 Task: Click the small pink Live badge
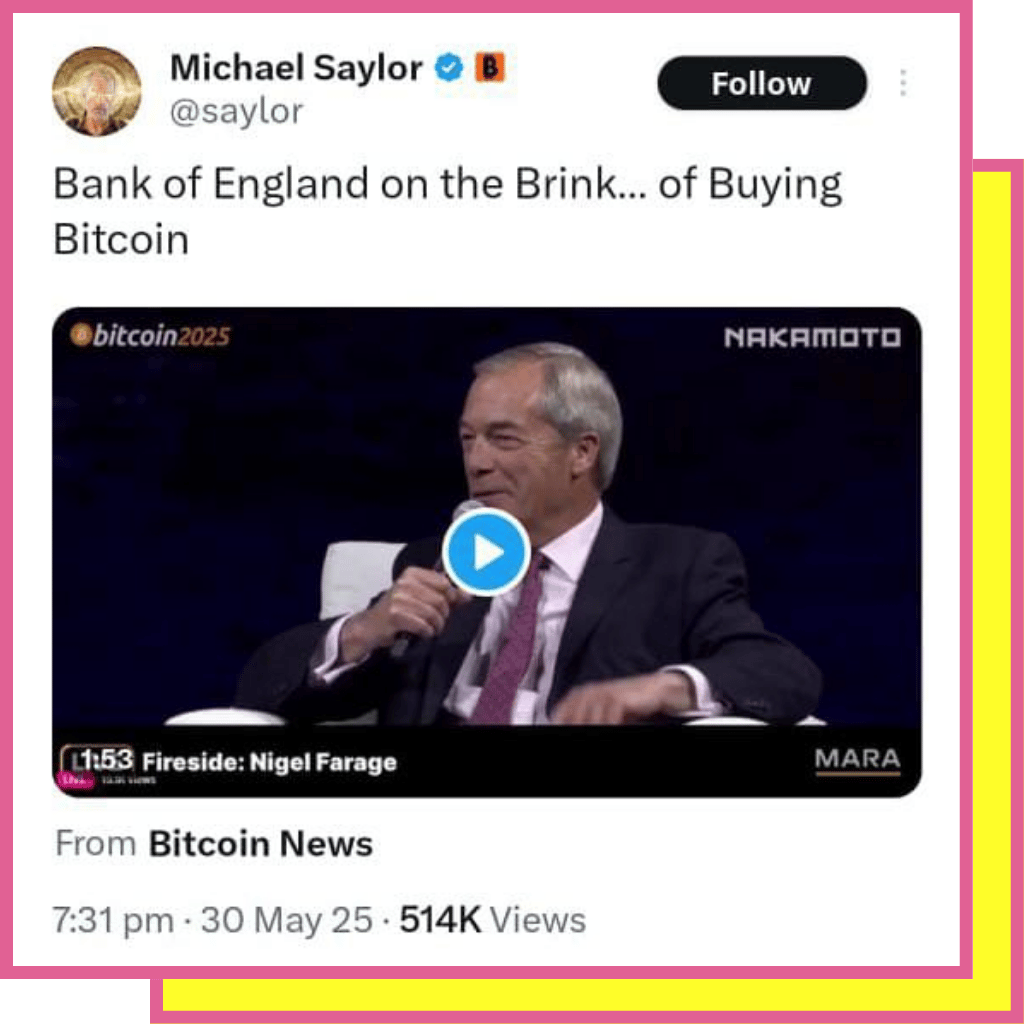tap(75, 780)
